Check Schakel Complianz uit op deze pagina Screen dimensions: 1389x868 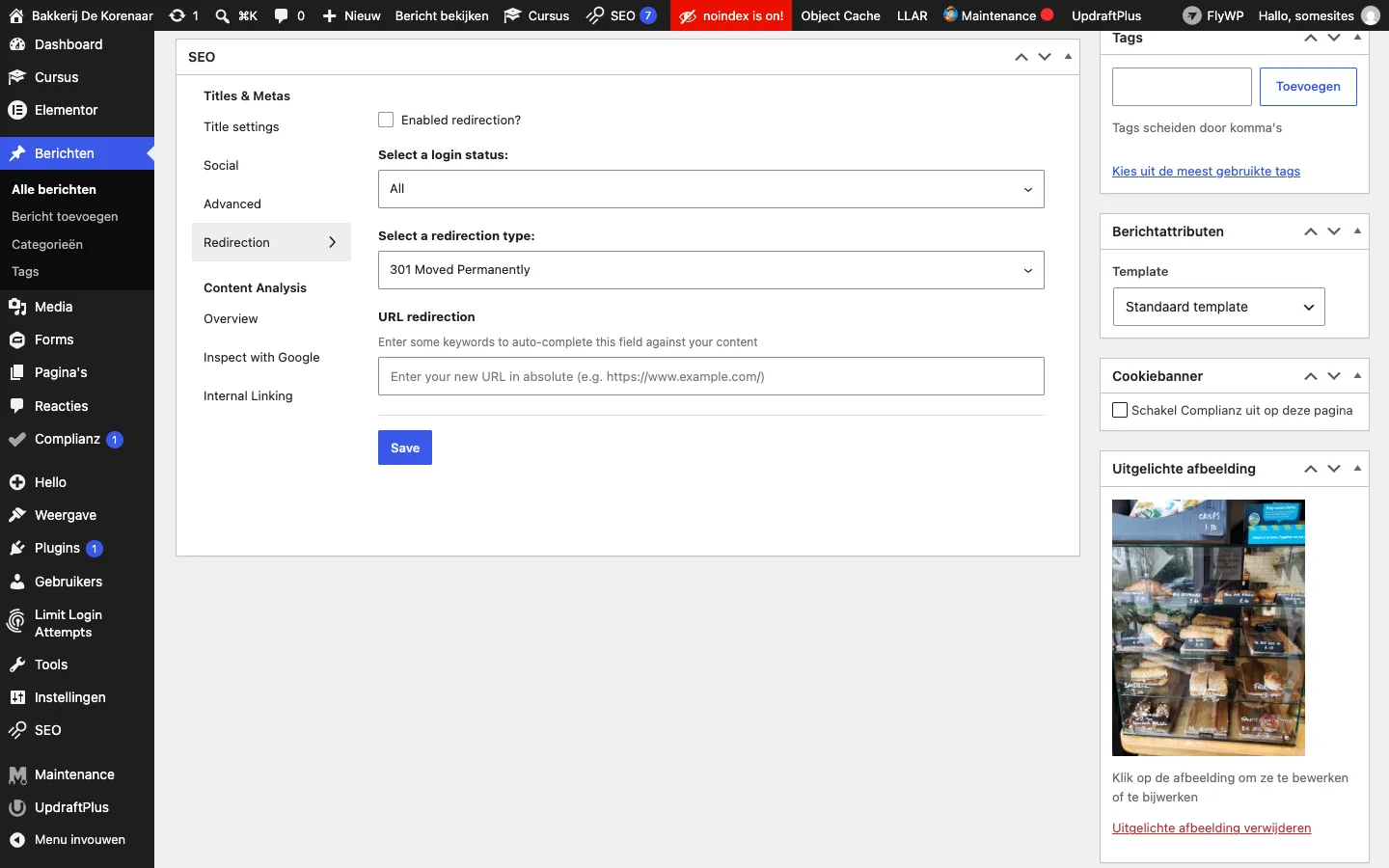pos(1120,410)
